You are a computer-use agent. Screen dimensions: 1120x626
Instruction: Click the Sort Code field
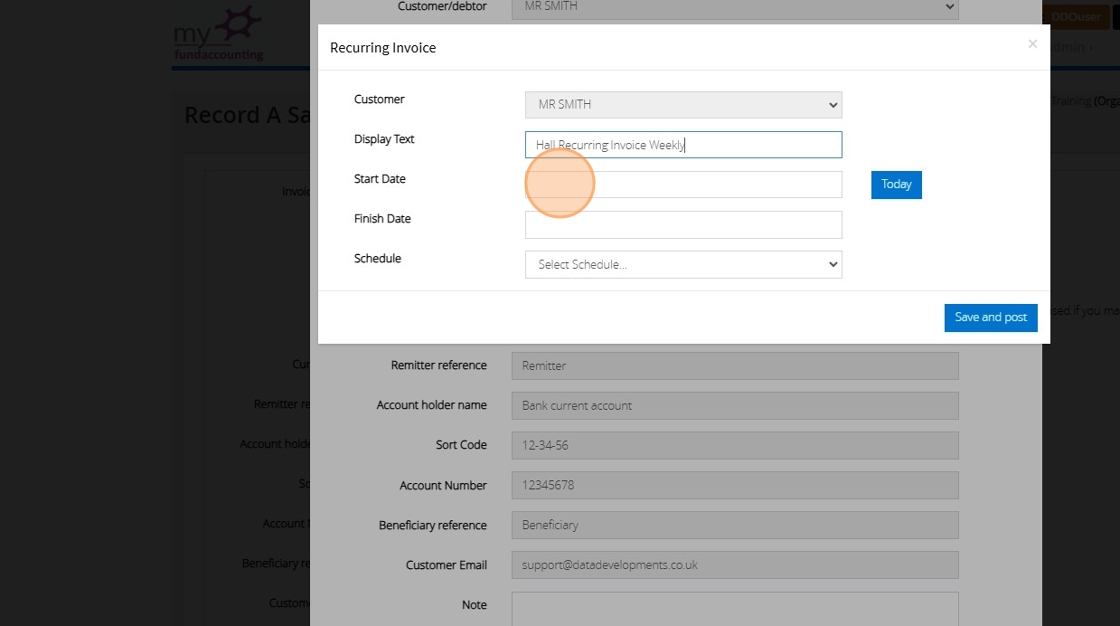coord(734,446)
